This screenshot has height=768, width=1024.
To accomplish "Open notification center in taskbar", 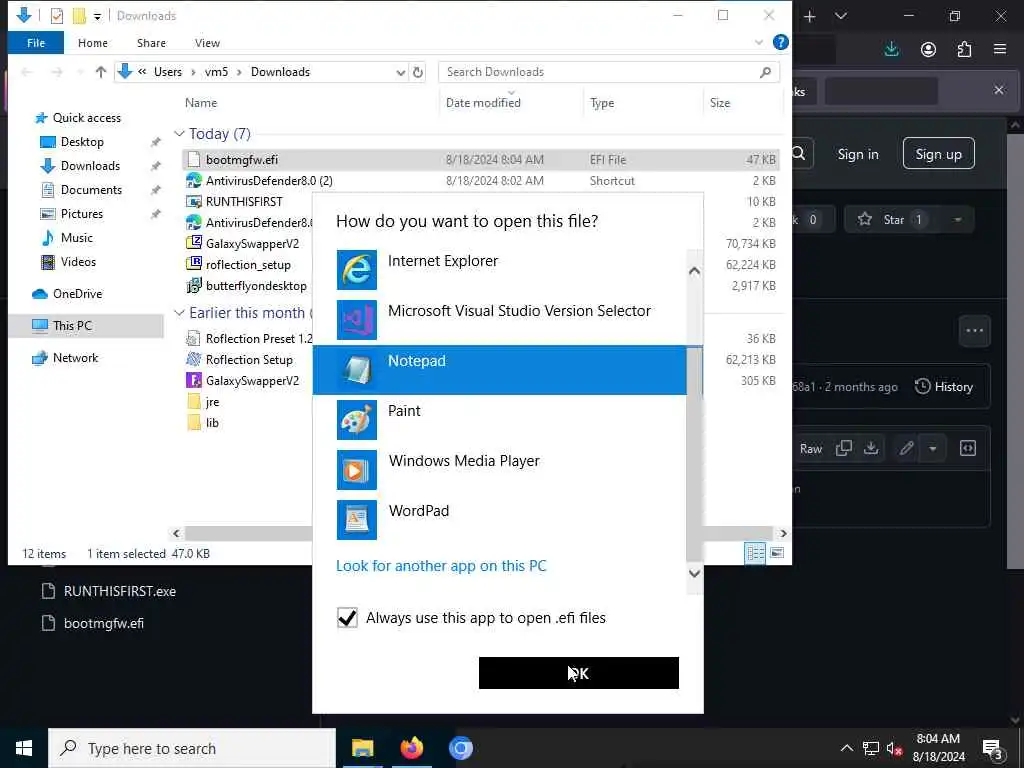I will pos(992,748).
